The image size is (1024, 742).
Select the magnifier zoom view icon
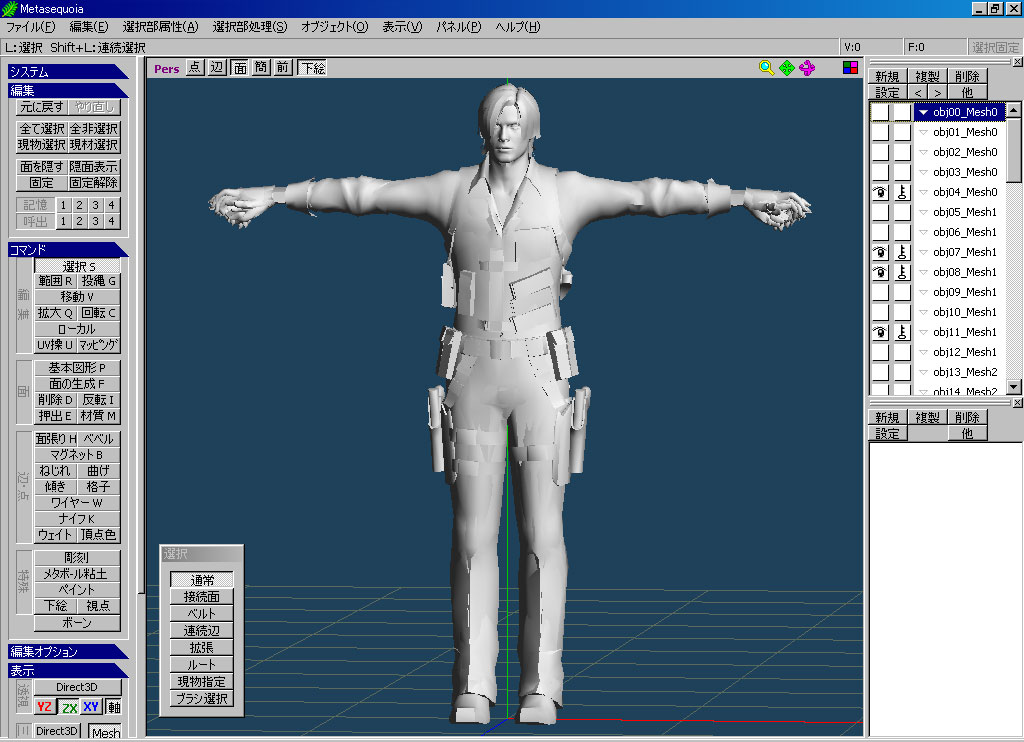tap(767, 68)
